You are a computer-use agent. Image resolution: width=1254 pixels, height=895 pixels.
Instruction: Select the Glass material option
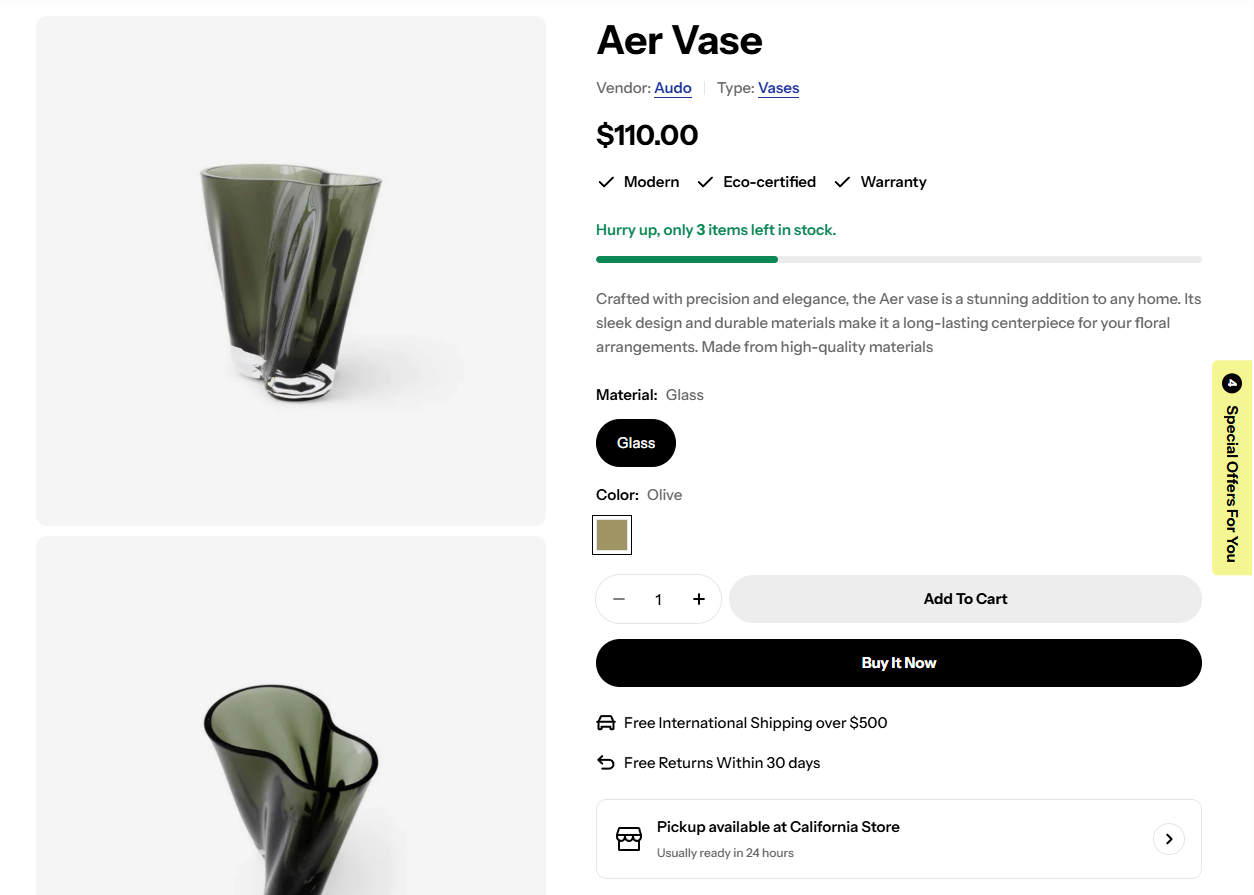[x=636, y=443]
